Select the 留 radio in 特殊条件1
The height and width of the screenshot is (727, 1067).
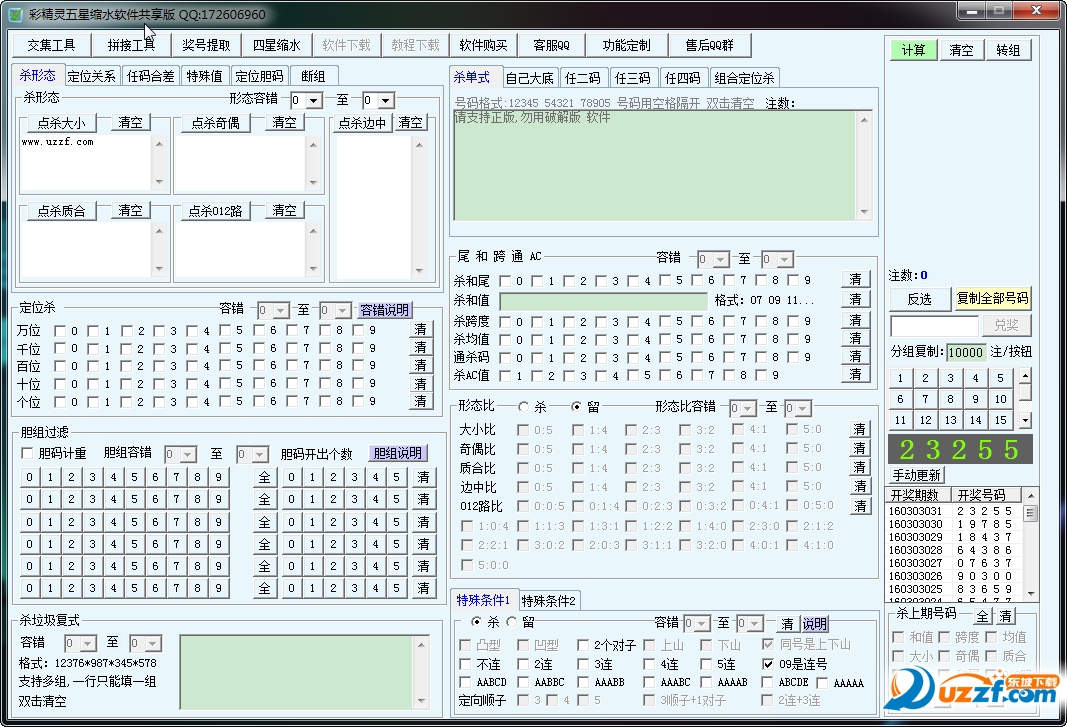click(511, 621)
